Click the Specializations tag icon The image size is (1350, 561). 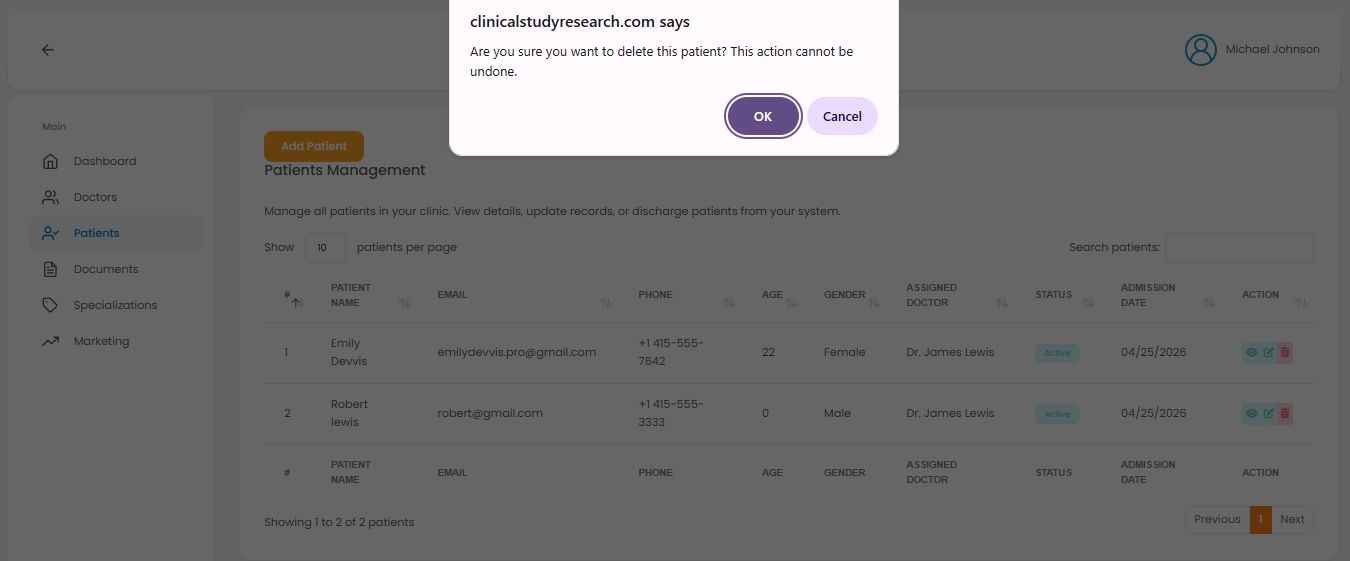pos(50,305)
